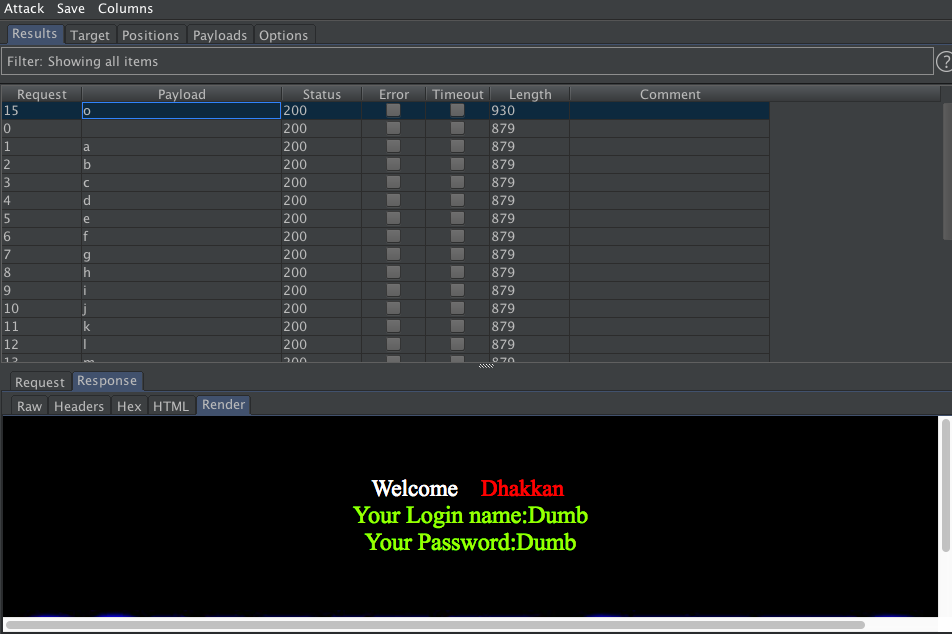Select the row with payload l
Viewport: 952px width, 634px height.
click(x=386, y=344)
